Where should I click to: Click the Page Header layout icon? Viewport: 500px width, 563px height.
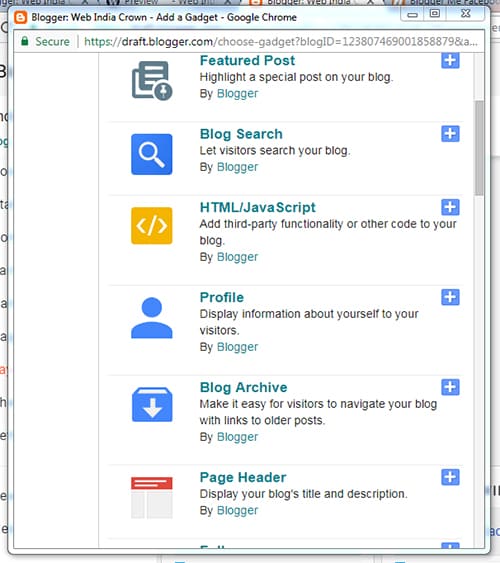[x=152, y=498]
